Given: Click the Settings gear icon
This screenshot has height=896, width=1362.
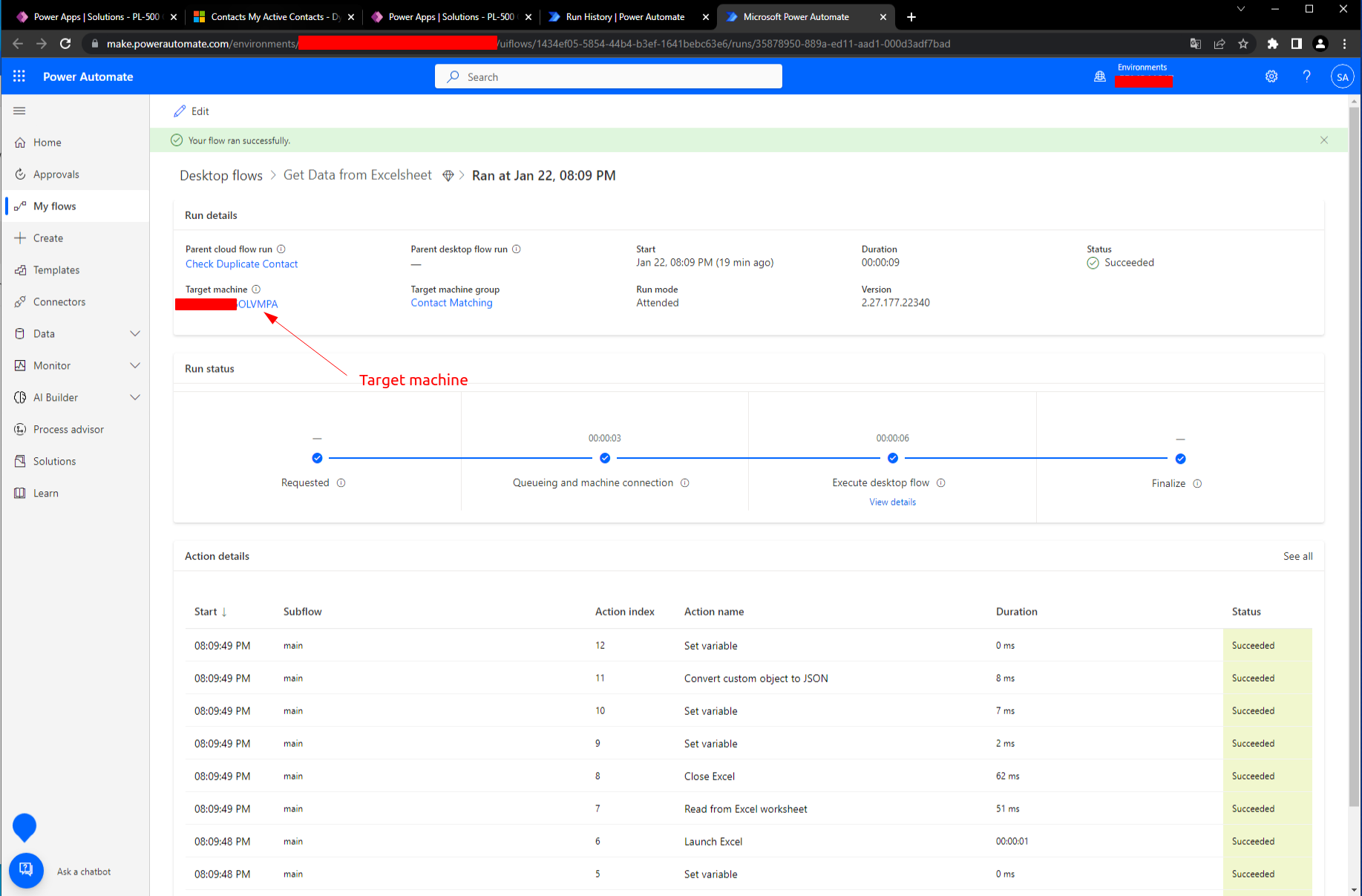Looking at the screenshot, I should click(1271, 76).
